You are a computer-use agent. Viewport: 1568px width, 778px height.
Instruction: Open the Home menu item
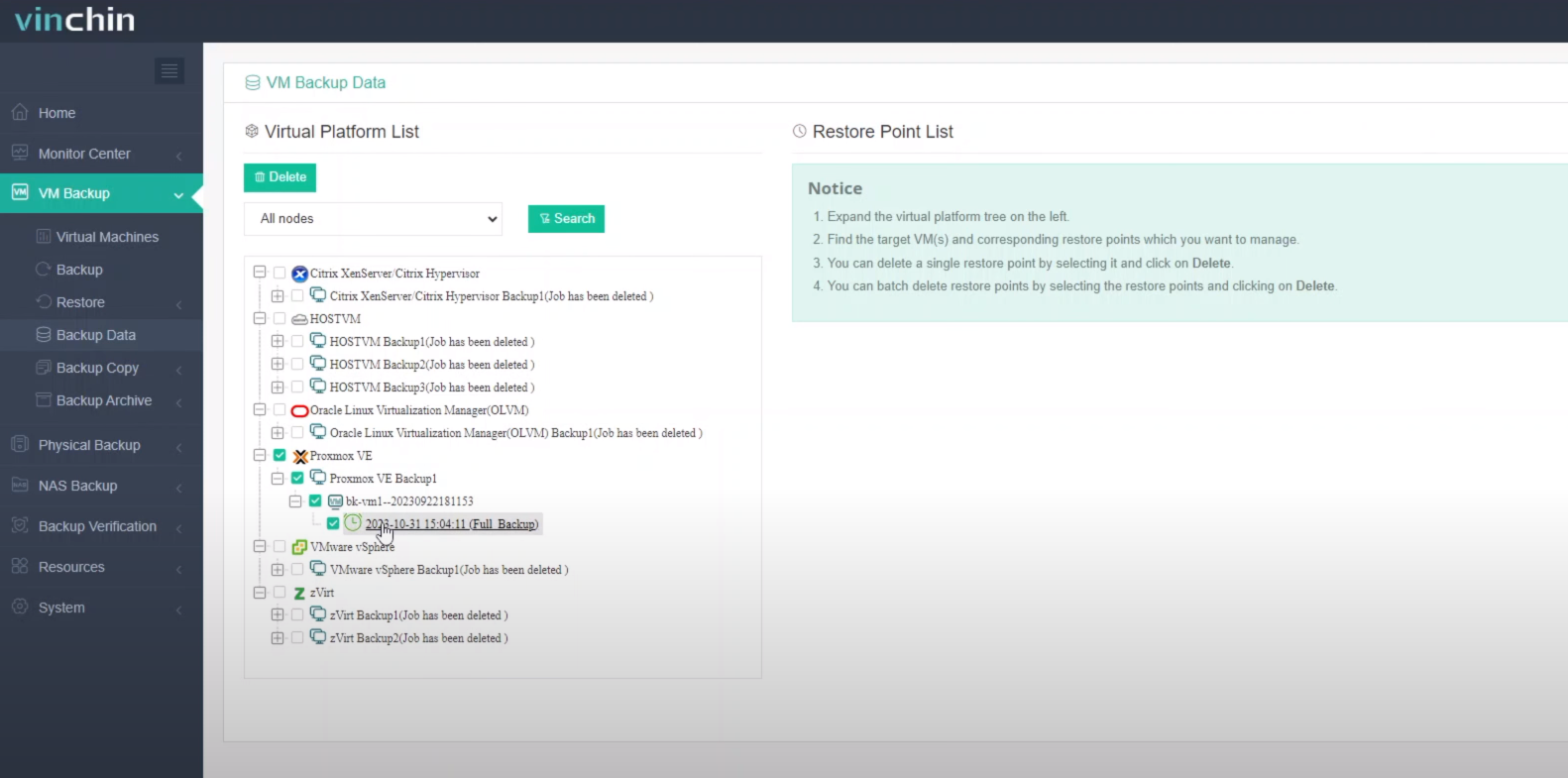pyautogui.click(x=101, y=113)
